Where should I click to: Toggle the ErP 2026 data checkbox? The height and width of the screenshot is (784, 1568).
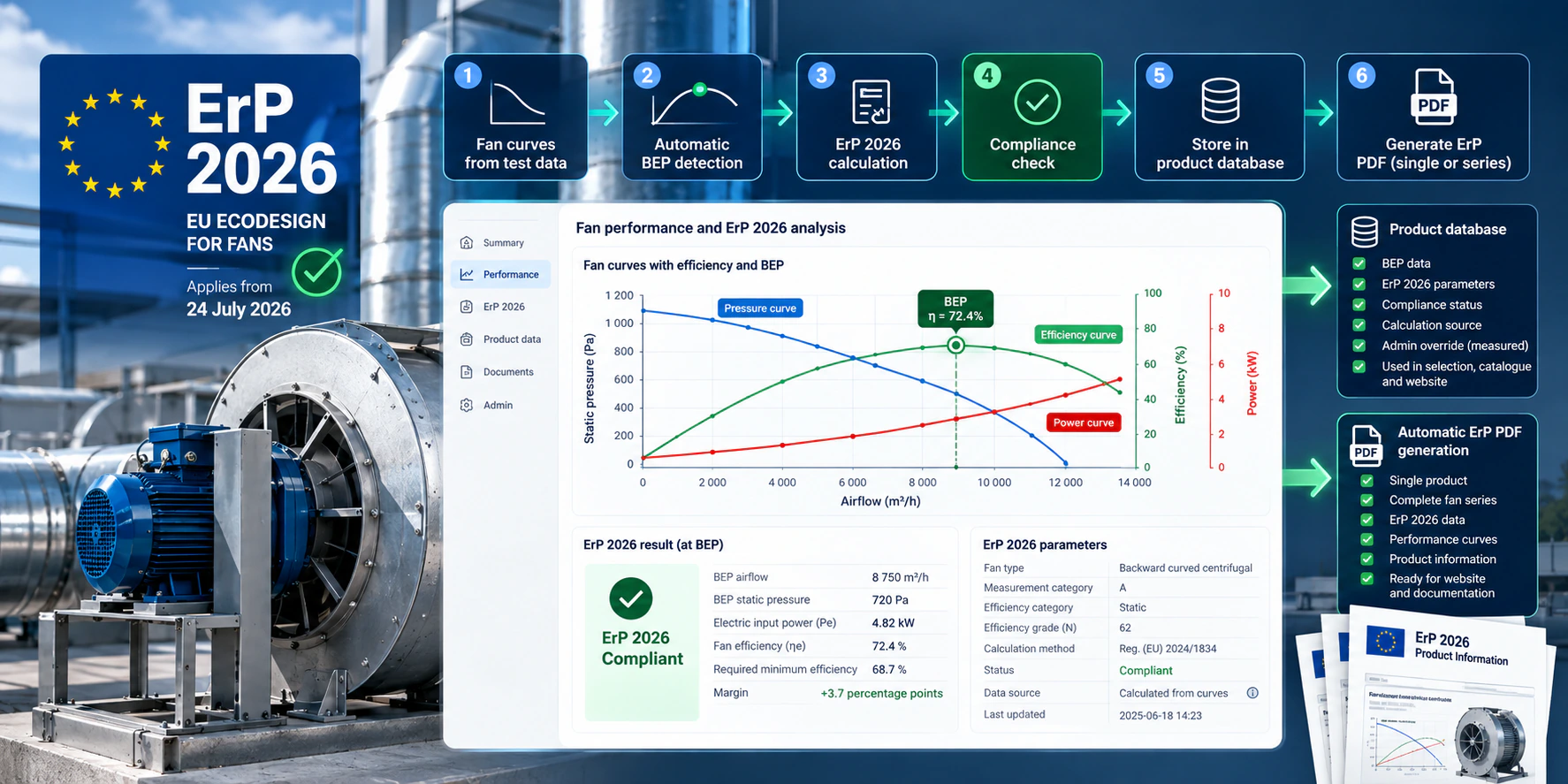(x=1366, y=520)
